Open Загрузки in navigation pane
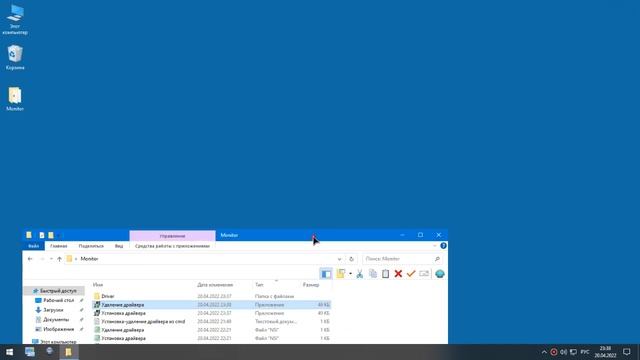Image resolution: width=640 pixels, height=360 pixels. tap(53, 310)
